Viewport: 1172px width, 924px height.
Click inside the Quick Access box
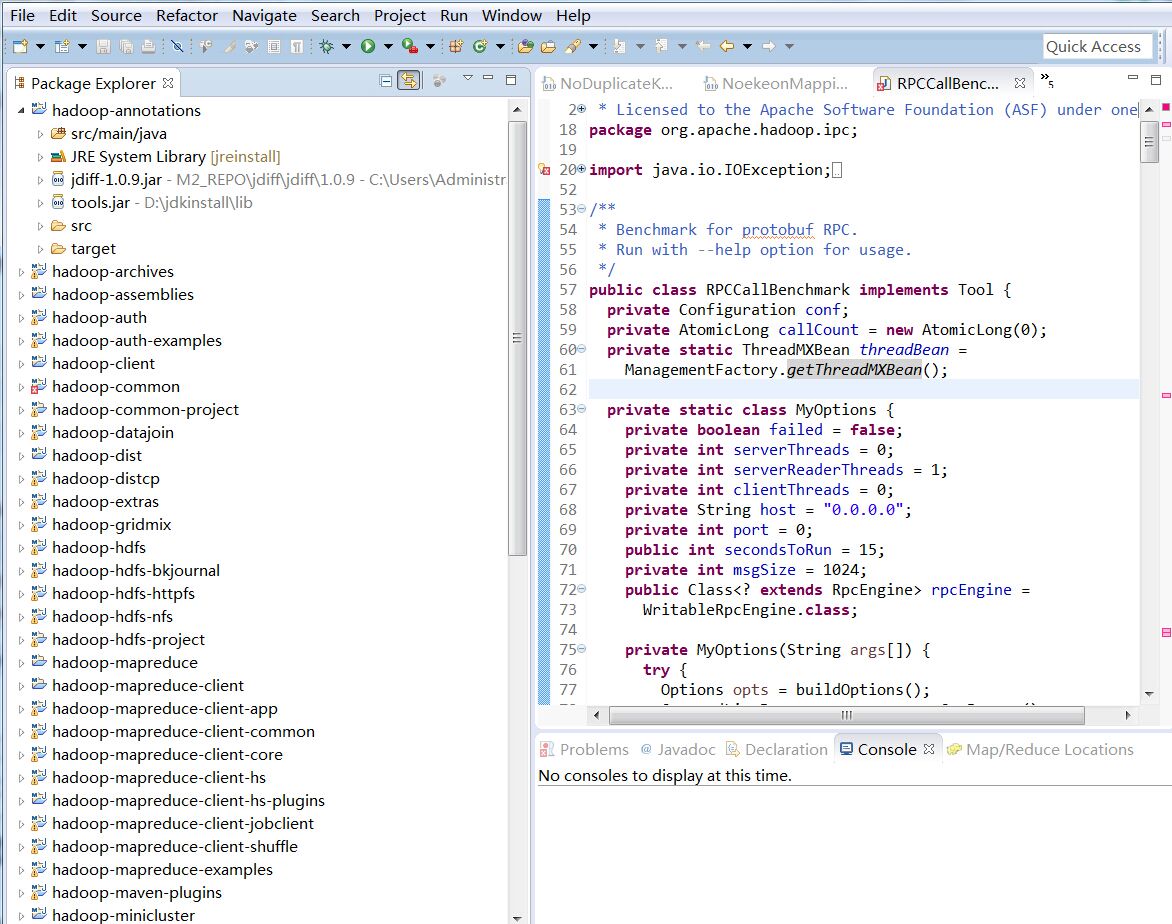(1097, 46)
